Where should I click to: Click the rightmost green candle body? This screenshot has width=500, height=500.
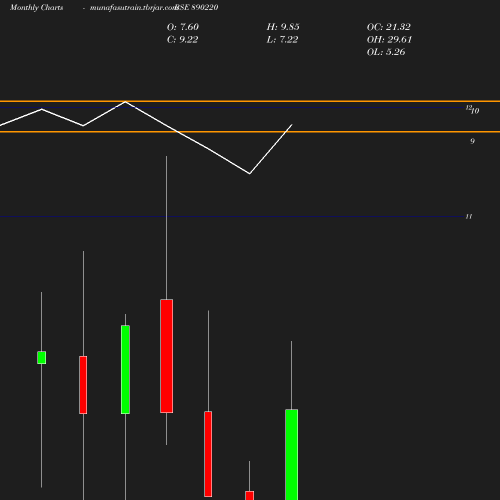pos(292,454)
